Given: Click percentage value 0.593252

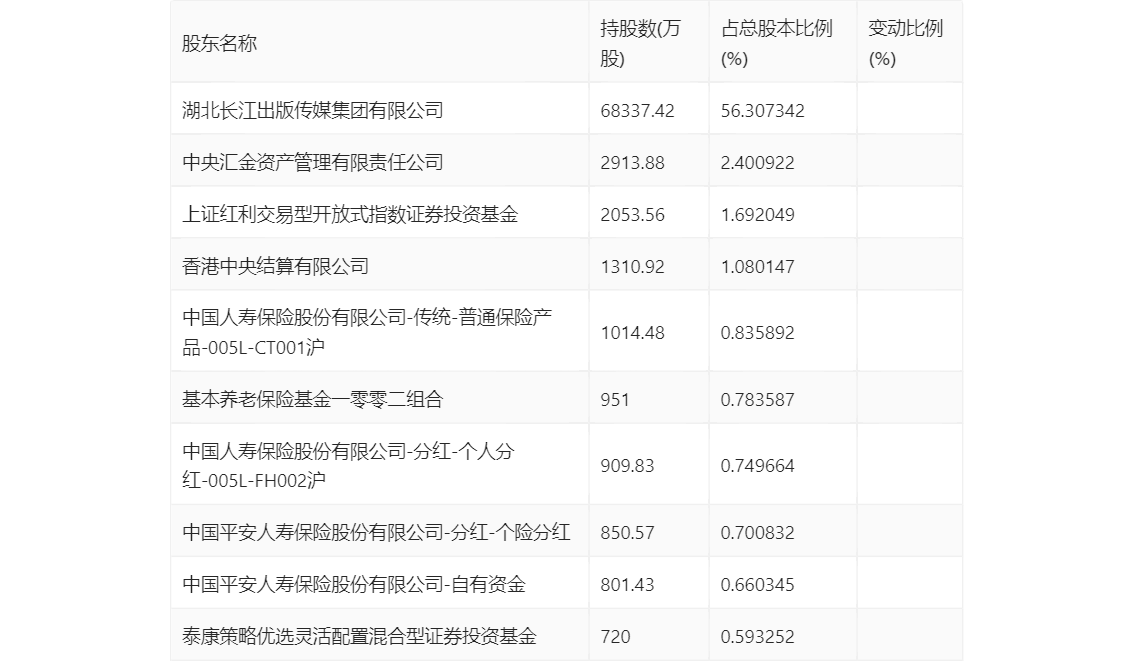Looking at the screenshot, I should coord(757,636).
